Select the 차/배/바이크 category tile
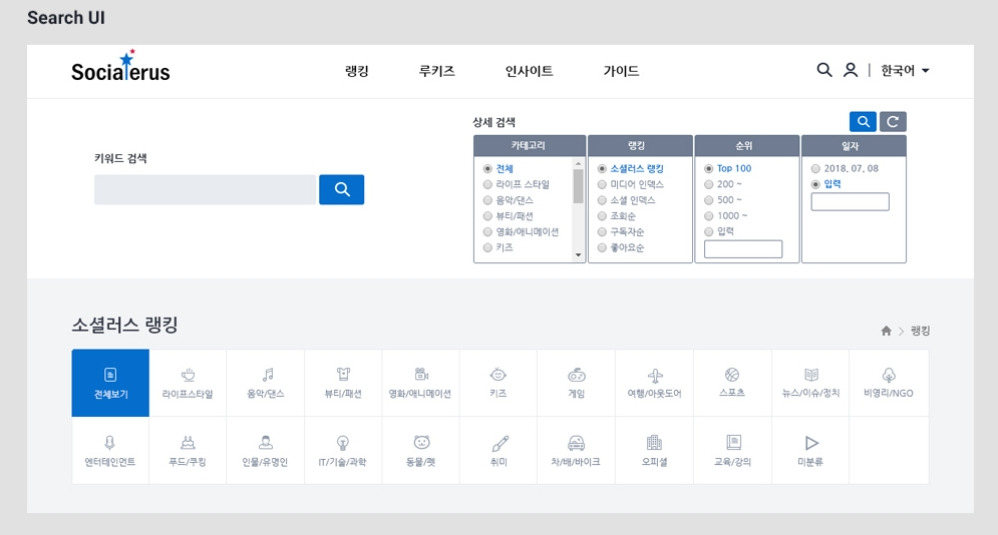Screen dimensions: 998x535 click(576, 451)
